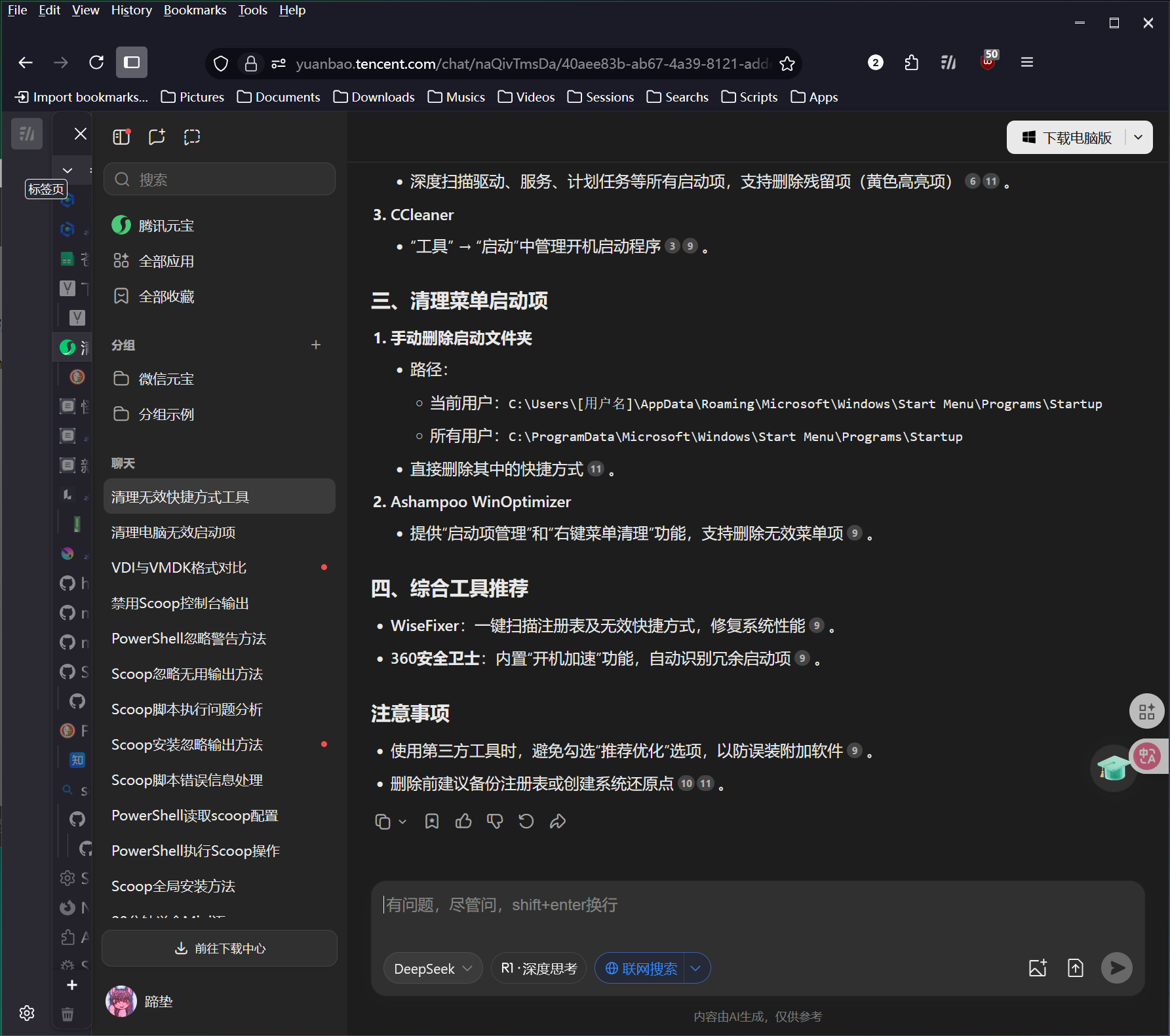Add a new tab with plus icon
1170x1036 pixels.
[72, 985]
